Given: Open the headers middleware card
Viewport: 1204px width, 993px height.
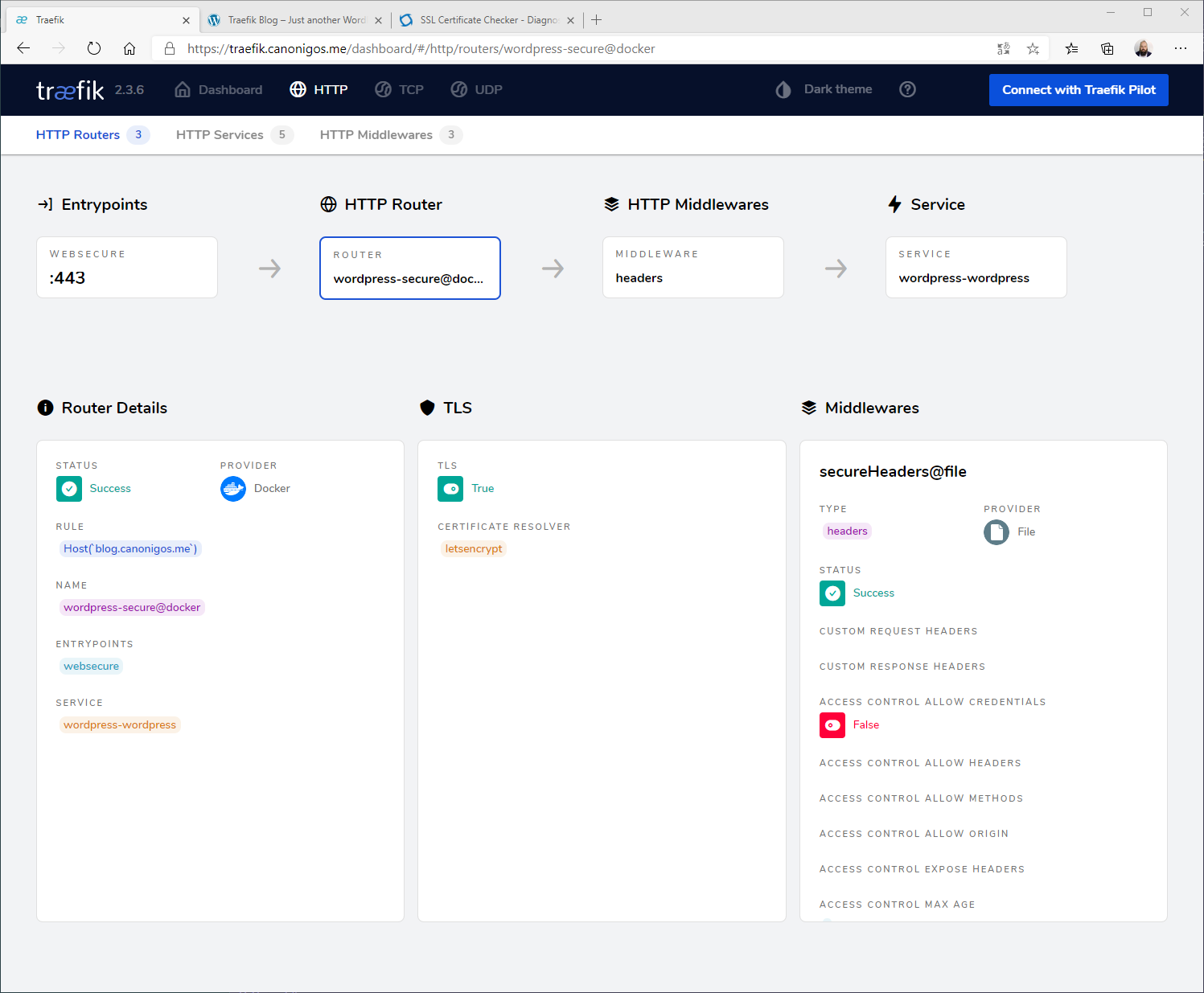Looking at the screenshot, I should coord(692,268).
